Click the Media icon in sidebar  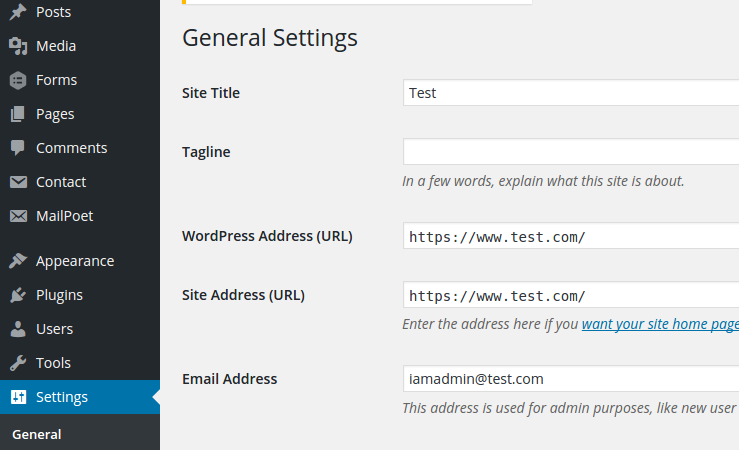(x=18, y=46)
